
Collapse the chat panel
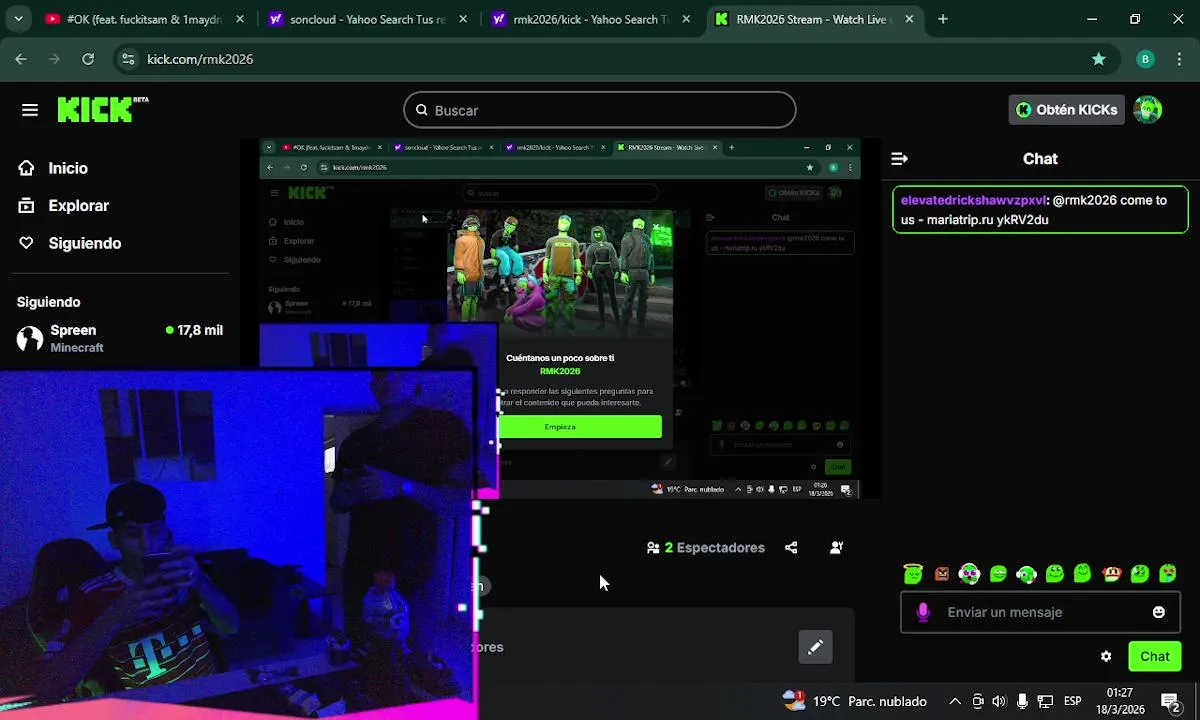(x=899, y=158)
